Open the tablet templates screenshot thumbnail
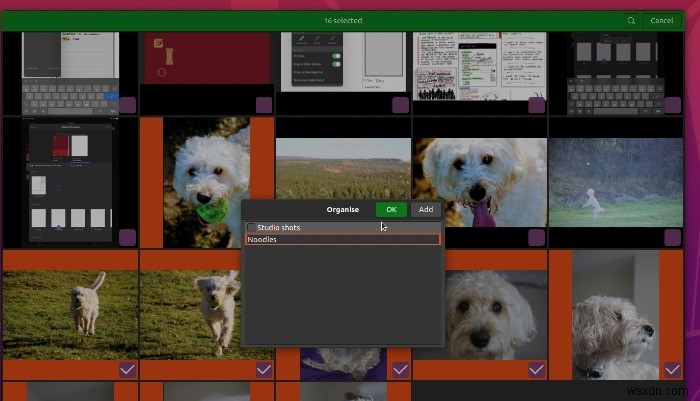 click(x=71, y=182)
